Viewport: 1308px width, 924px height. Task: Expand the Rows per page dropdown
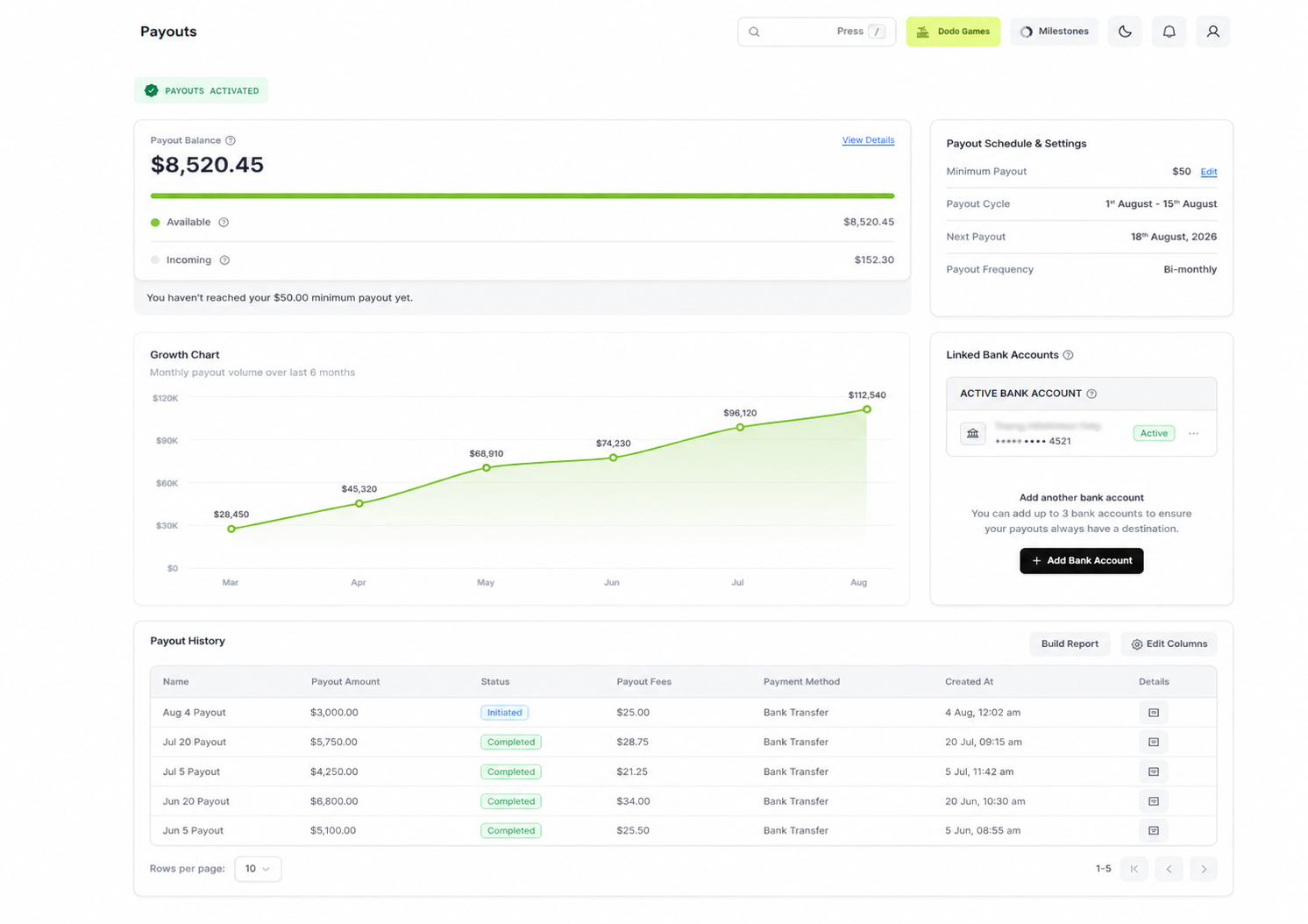click(258, 869)
